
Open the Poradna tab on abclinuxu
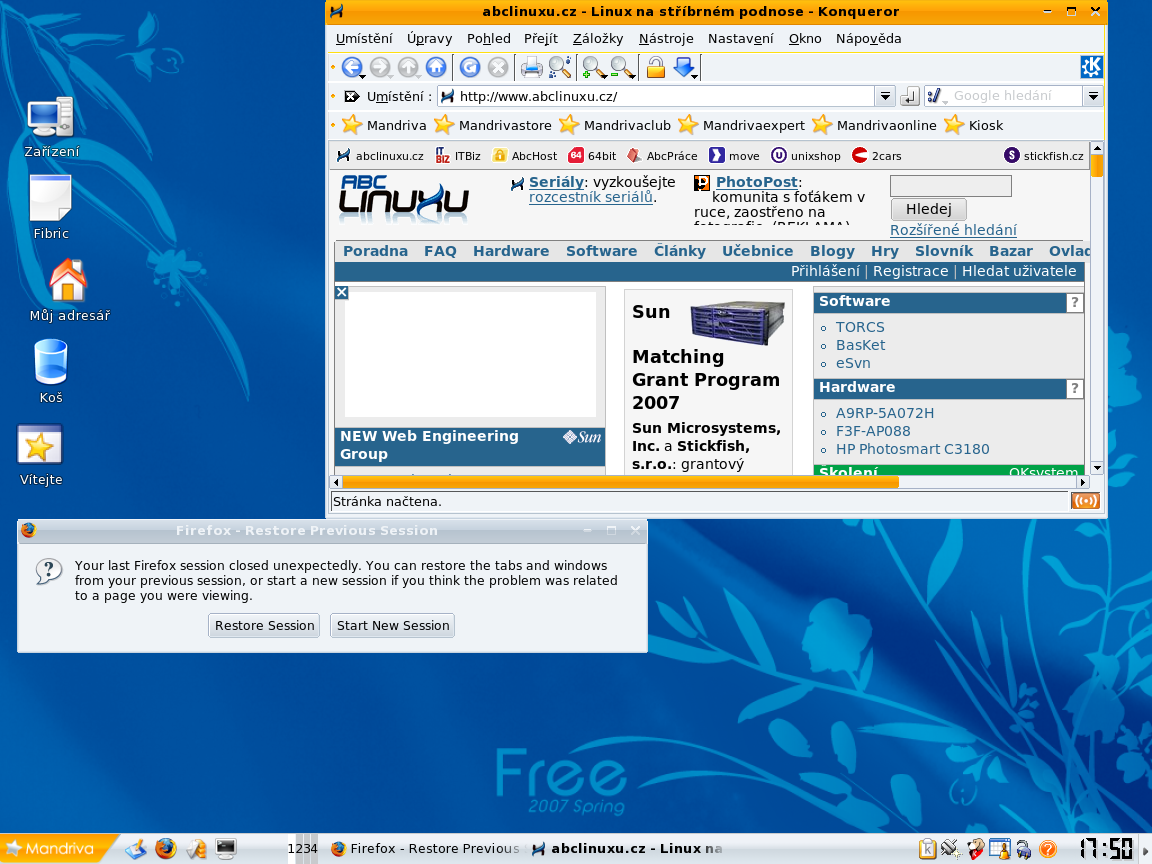pyautogui.click(x=375, y=251)
